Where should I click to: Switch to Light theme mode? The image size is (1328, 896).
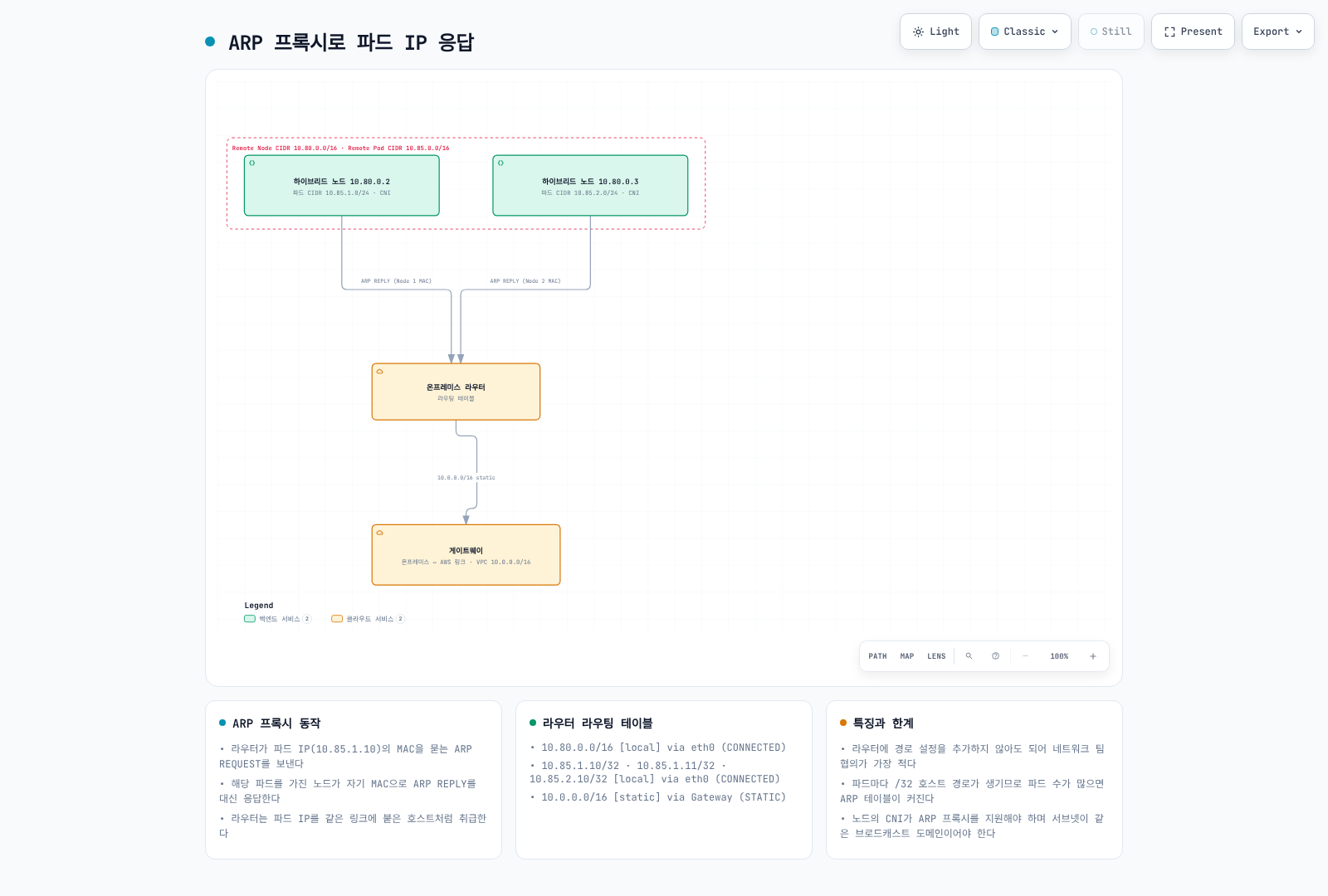click(935, 32)
